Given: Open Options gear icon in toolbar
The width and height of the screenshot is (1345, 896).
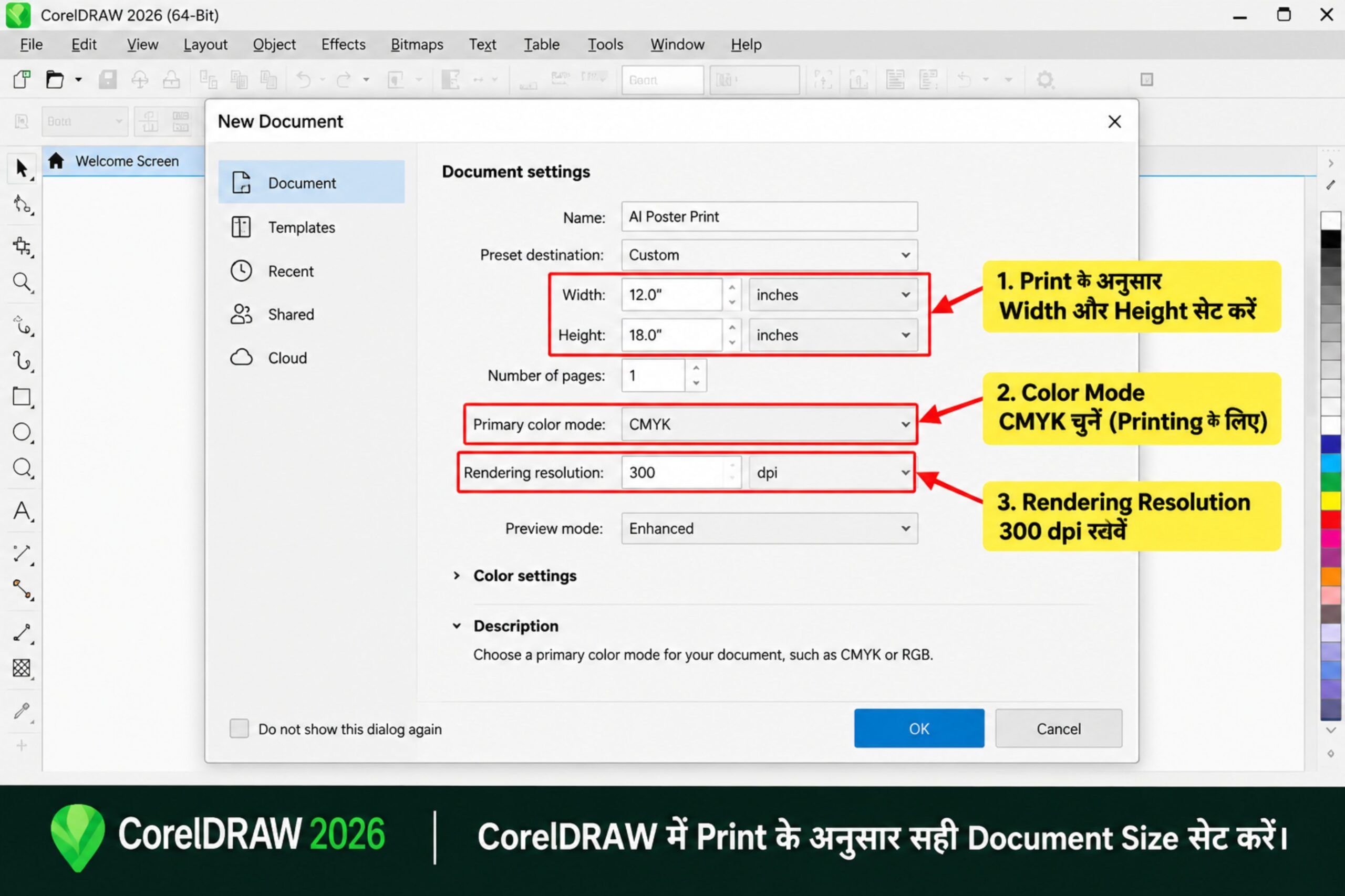Looking at the screenshot, I should (x=1045, y=79).
